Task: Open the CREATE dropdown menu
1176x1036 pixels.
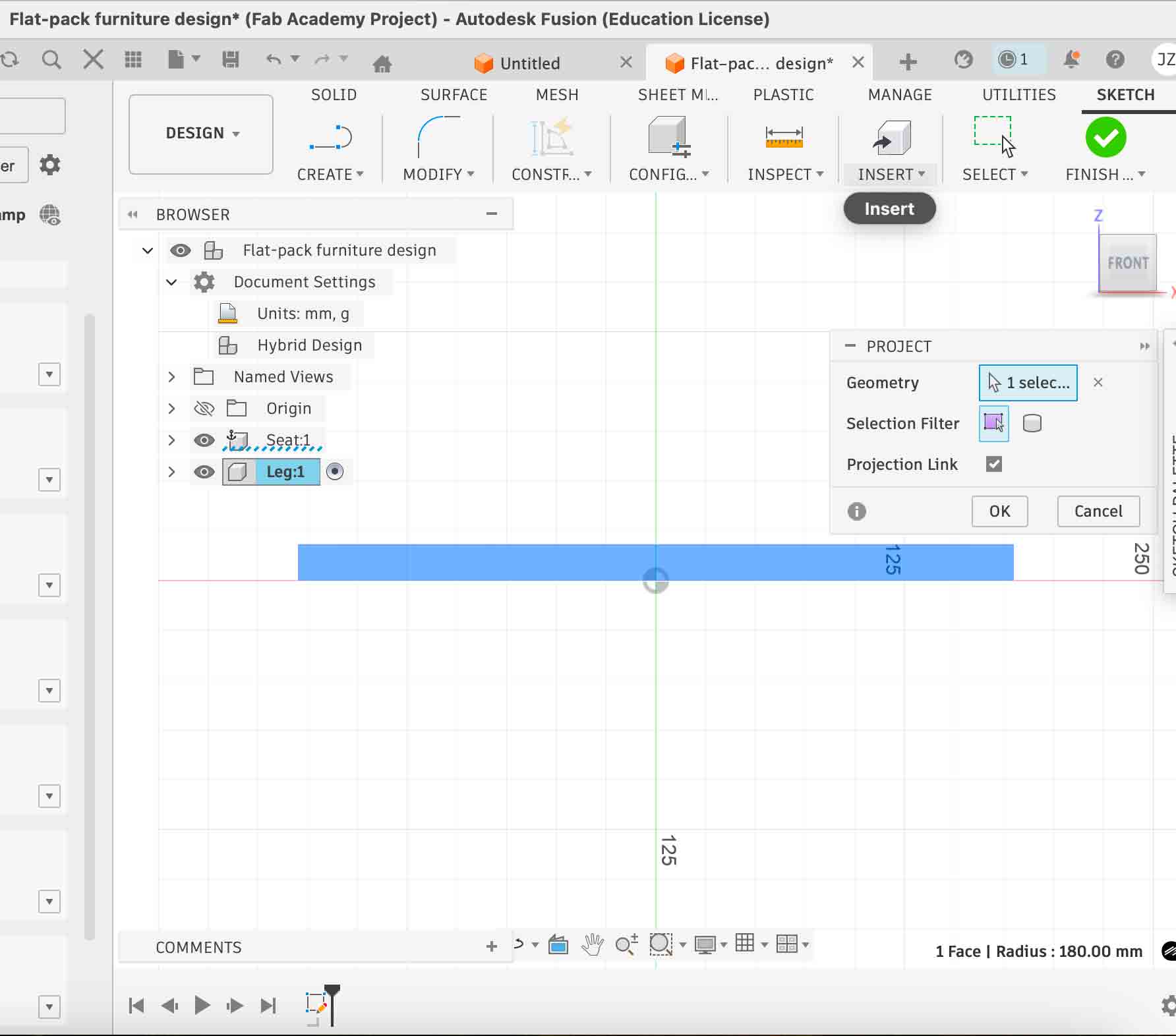Action: click(330, 175)
